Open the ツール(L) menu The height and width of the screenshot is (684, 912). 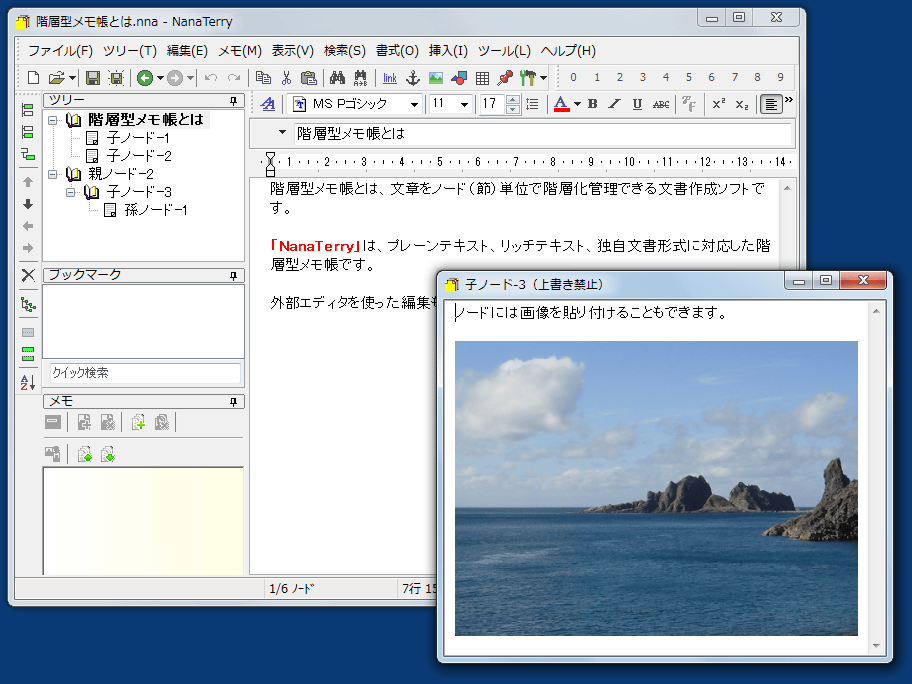(x=504, y=51)
